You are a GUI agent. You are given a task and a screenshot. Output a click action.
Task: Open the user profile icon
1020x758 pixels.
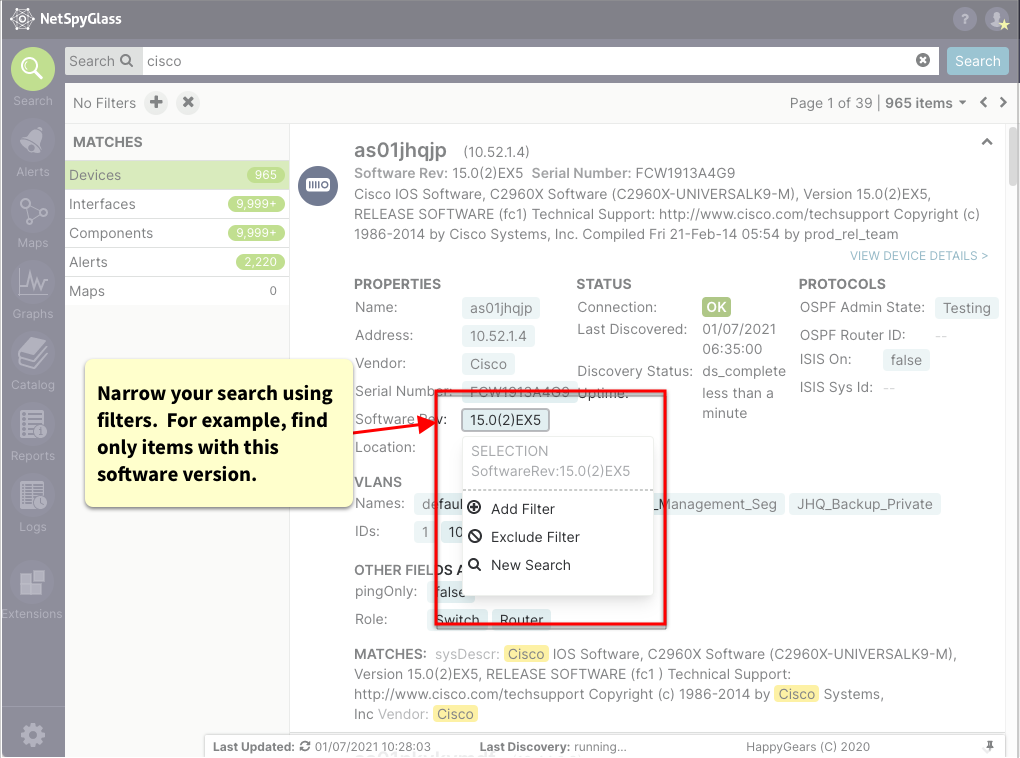coord(997,20)
